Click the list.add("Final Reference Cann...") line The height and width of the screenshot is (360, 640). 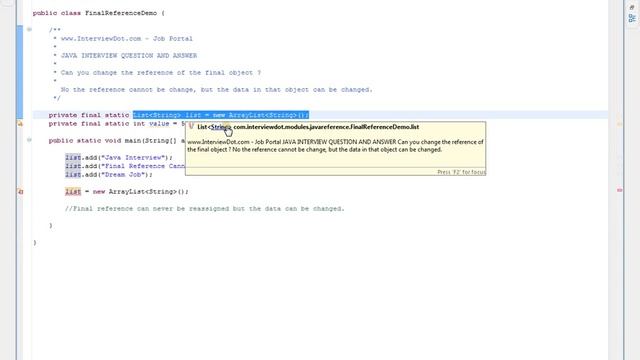tap(125, 166)
